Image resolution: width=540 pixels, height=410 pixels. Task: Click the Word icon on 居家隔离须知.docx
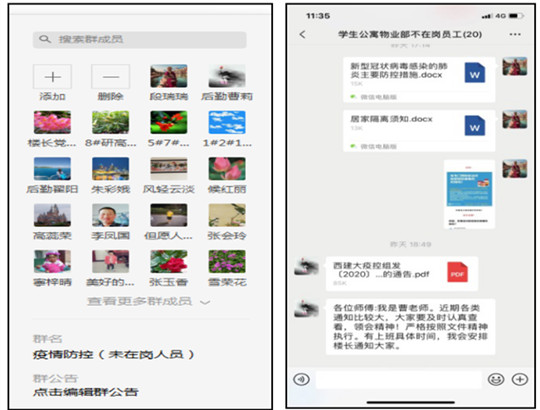pos(475,126)
